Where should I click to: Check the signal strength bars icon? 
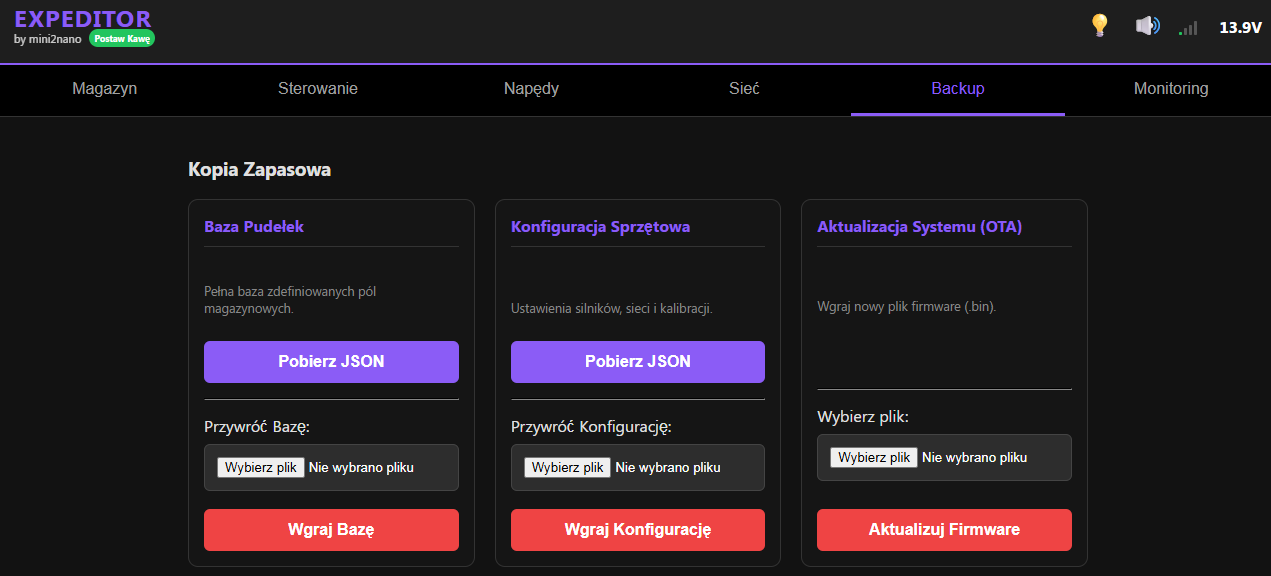click(x=1188, y=28)
